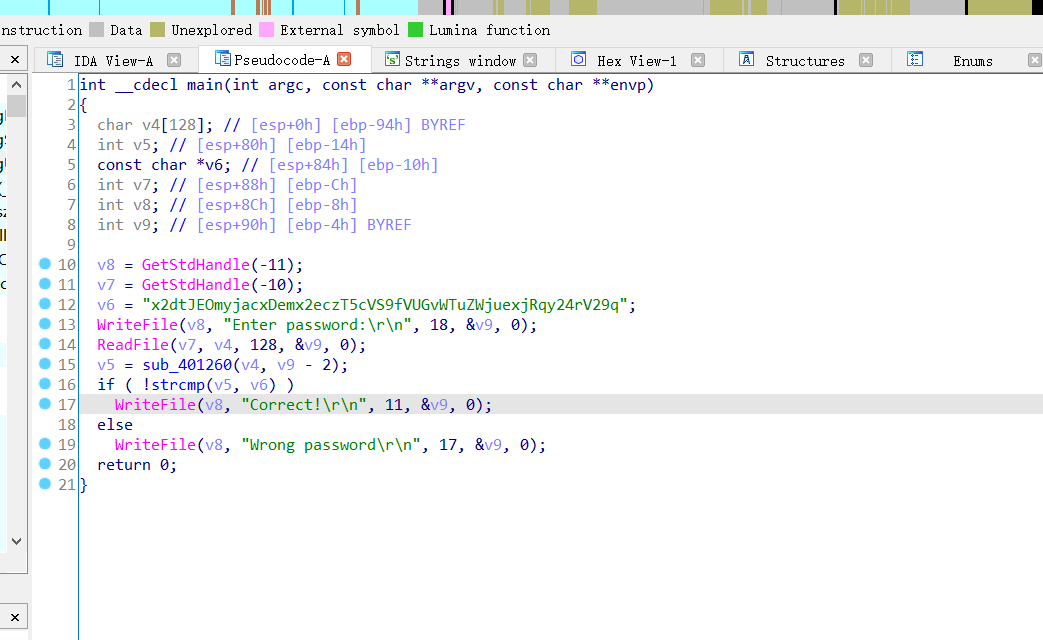The image size is (1043, 640).
Task: Close the Strings window tab
Action: tap(530, 60)
